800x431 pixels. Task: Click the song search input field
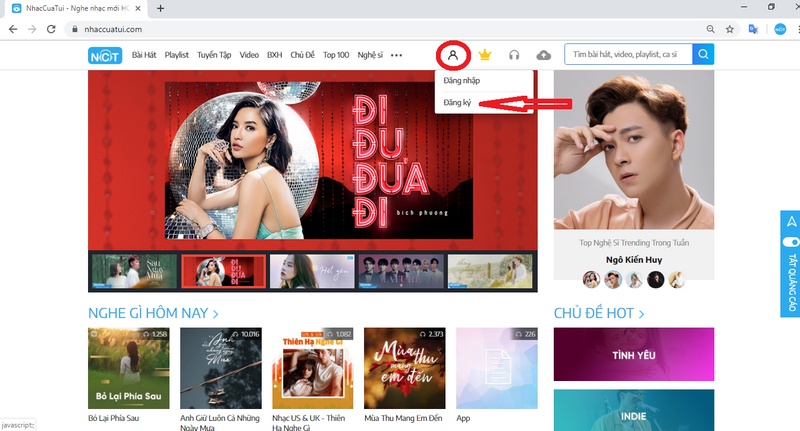click(x=628, y=54)
